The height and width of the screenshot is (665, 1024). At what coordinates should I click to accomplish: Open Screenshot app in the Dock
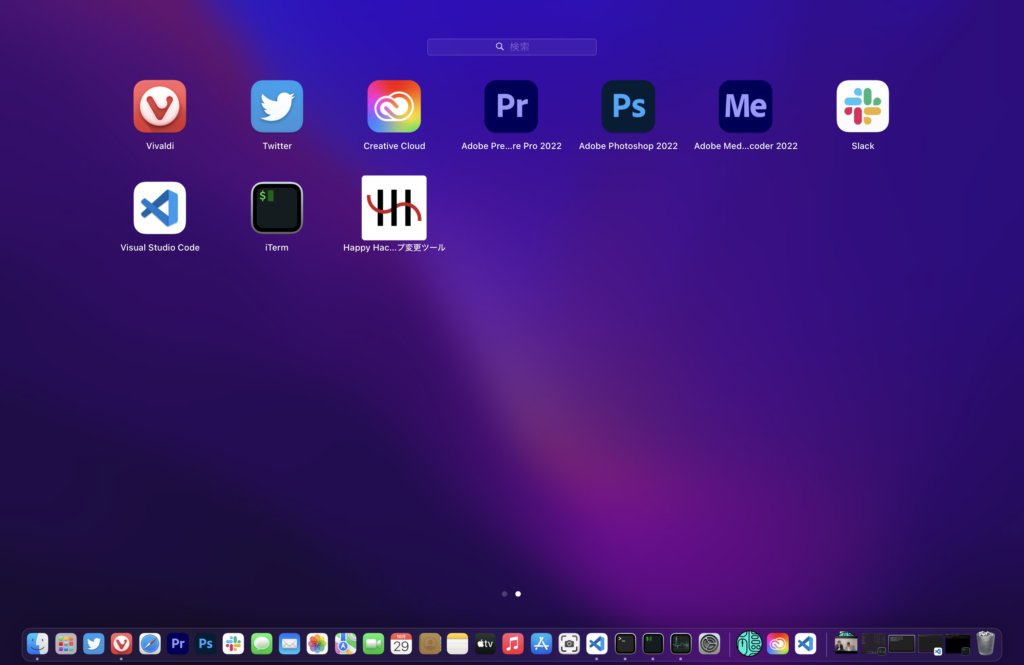coord(569,644)
